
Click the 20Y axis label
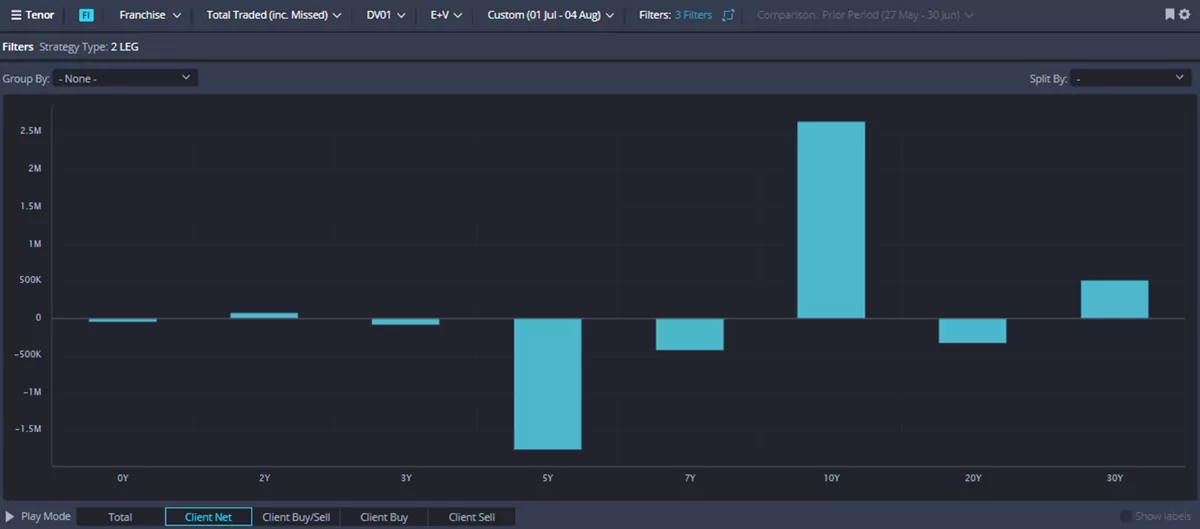(973, 479)
